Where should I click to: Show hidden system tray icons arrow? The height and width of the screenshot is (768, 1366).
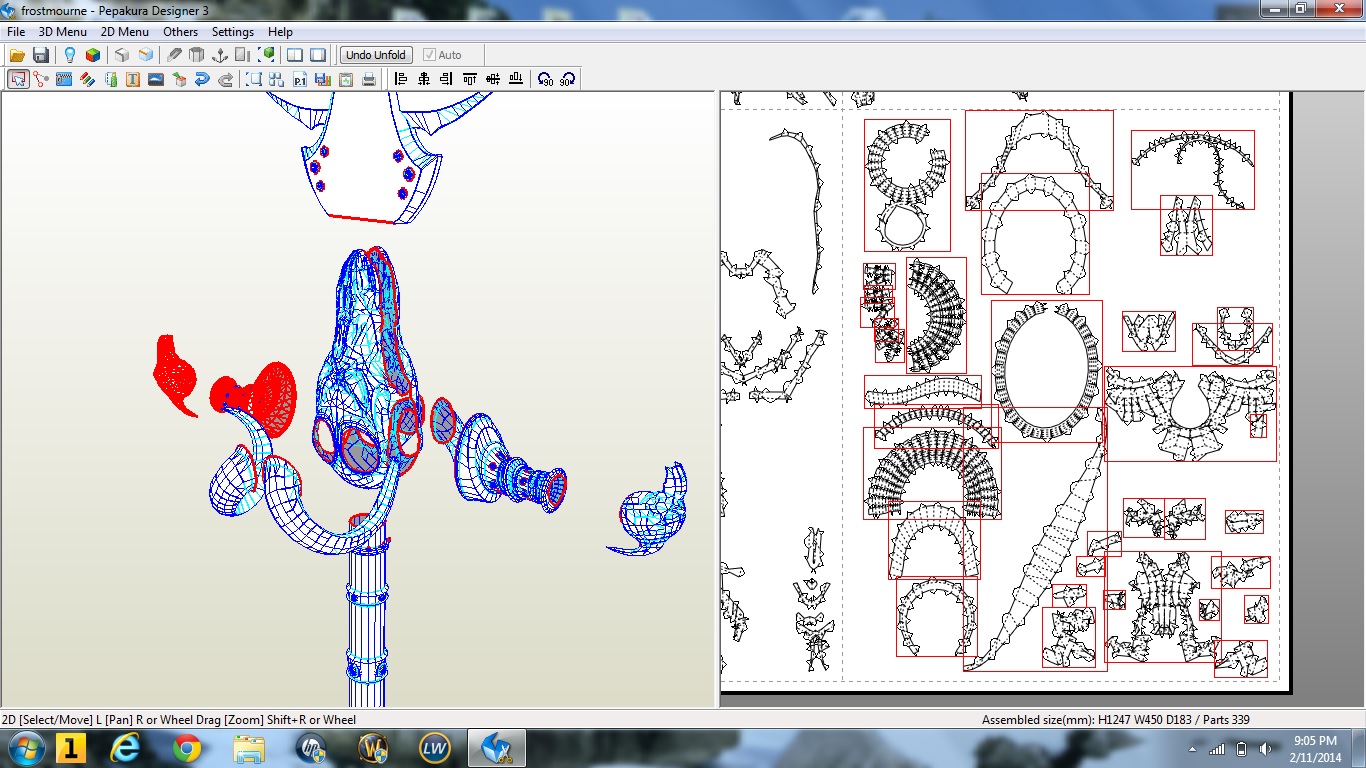point(1192,749)
